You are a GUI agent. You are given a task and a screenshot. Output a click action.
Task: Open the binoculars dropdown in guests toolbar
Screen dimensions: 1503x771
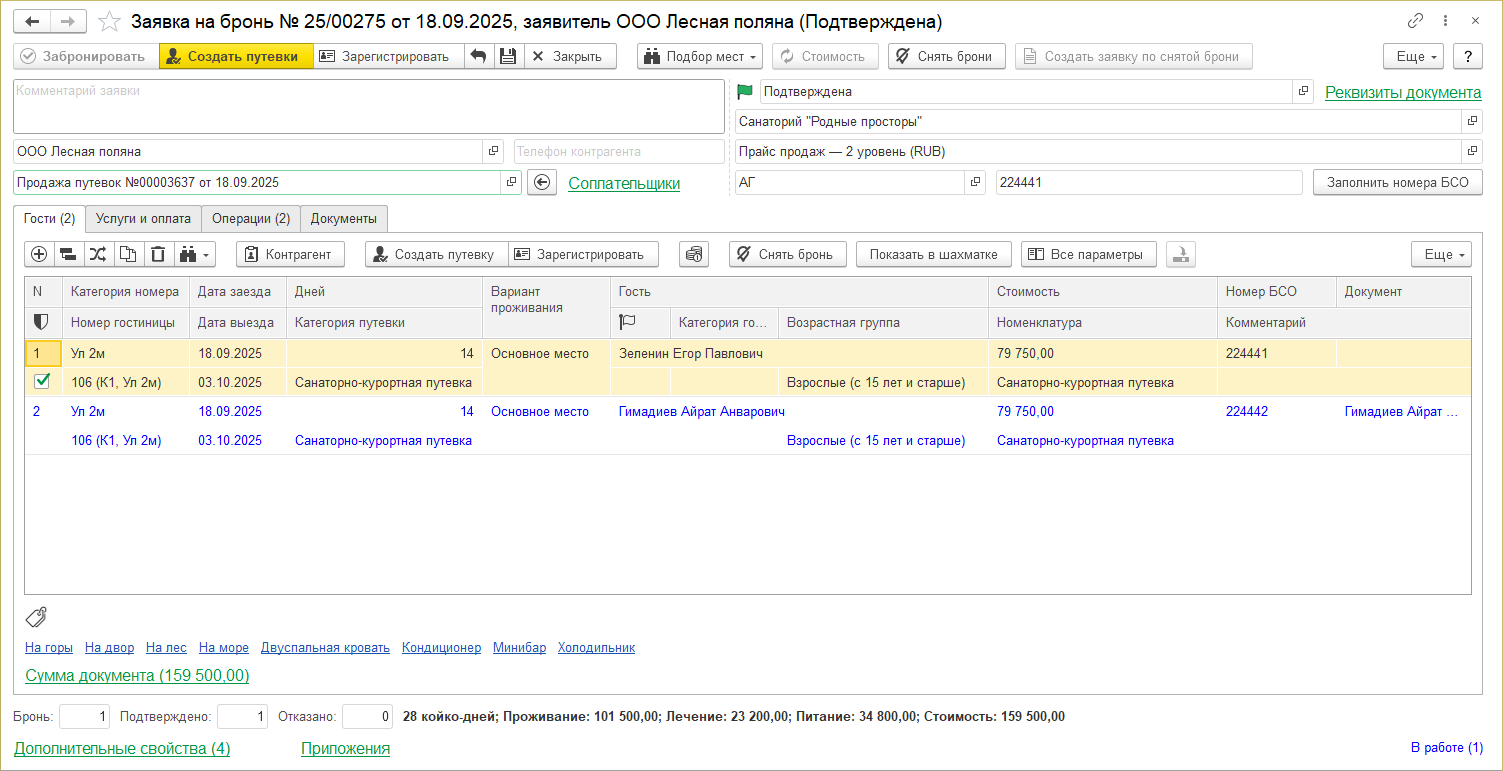point(195,254)
